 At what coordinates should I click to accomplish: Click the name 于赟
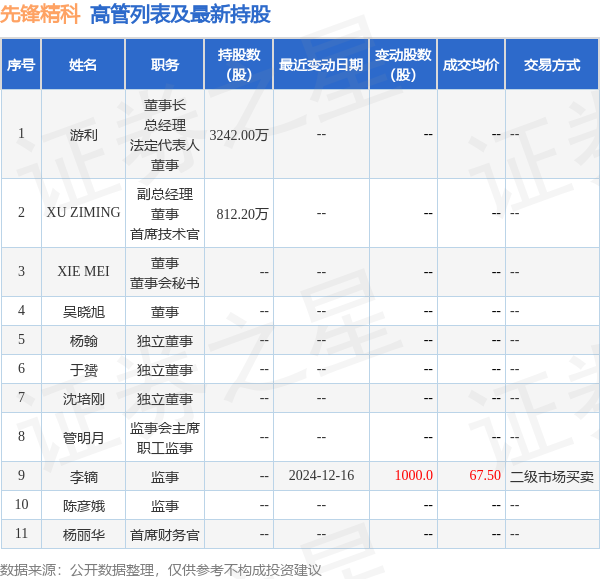[x=83, y=370]
